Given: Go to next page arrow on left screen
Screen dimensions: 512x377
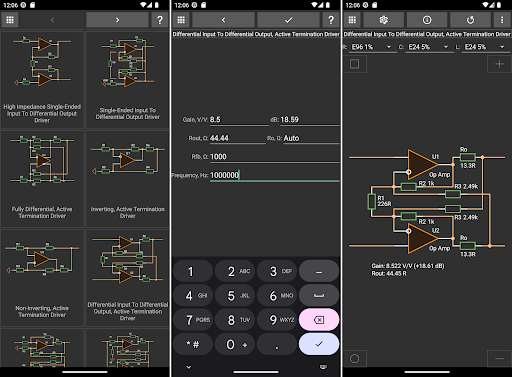Looking at the screenshot, I should pyautogui.click(x=117, y=20).
